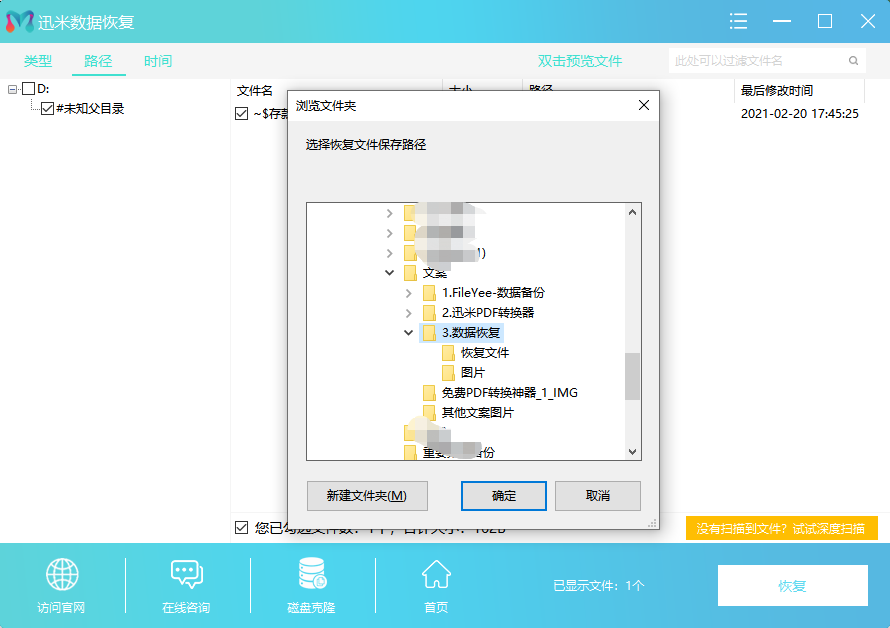
Task: Click the search magnifier in filter box
Action: [853, 61]
